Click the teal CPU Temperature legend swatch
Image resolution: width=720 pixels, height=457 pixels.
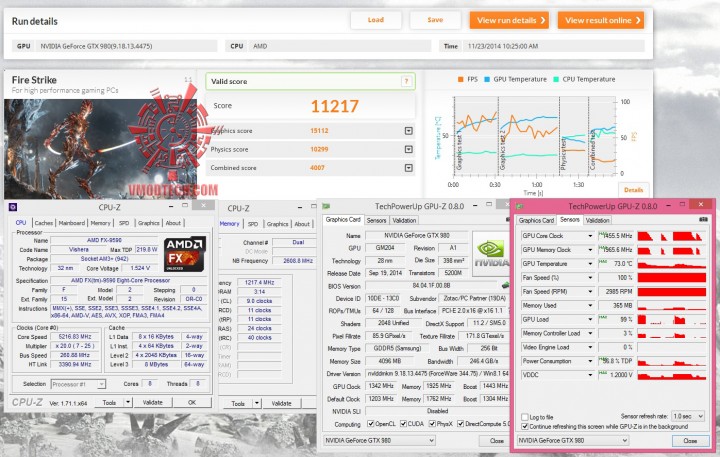pyautogui.click(x=556, y=79)
